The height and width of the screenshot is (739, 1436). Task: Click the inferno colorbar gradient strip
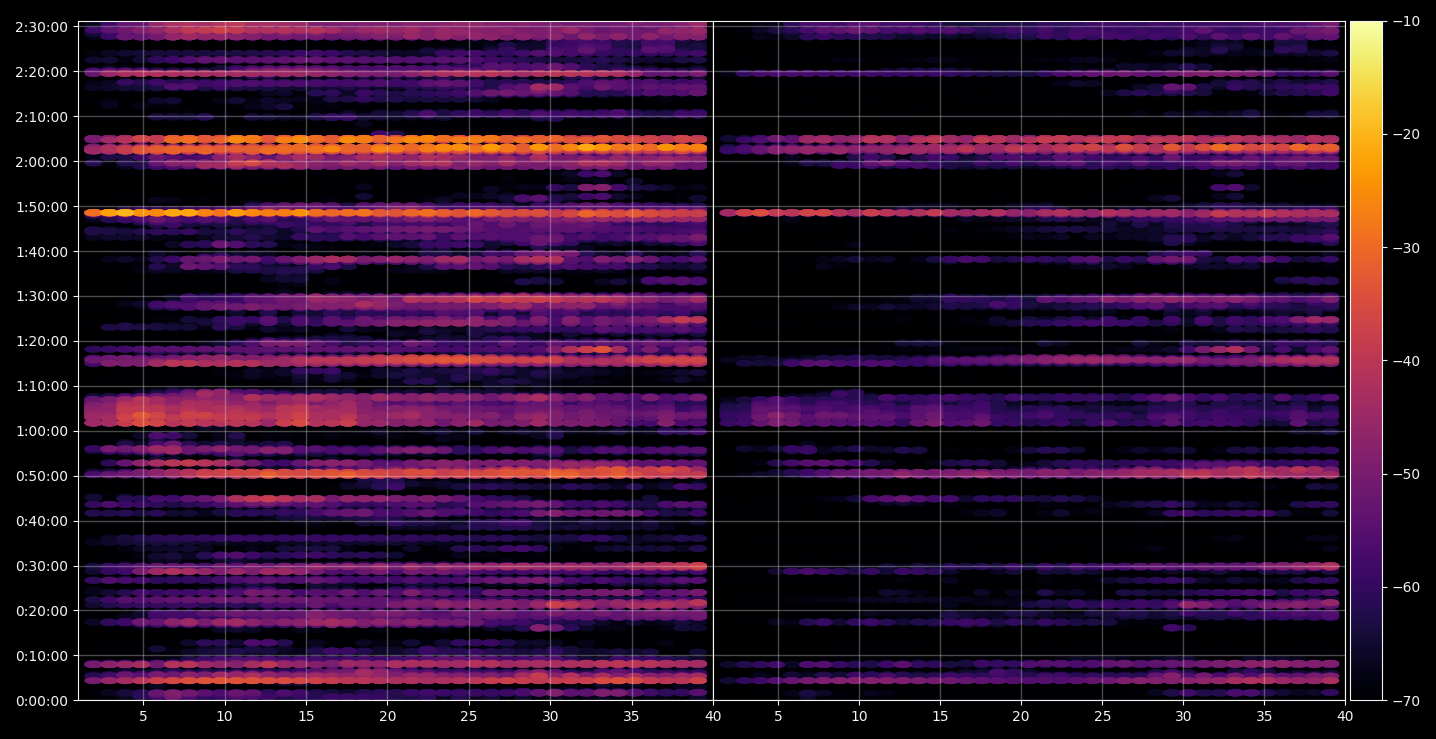[x=1366, y=361]
